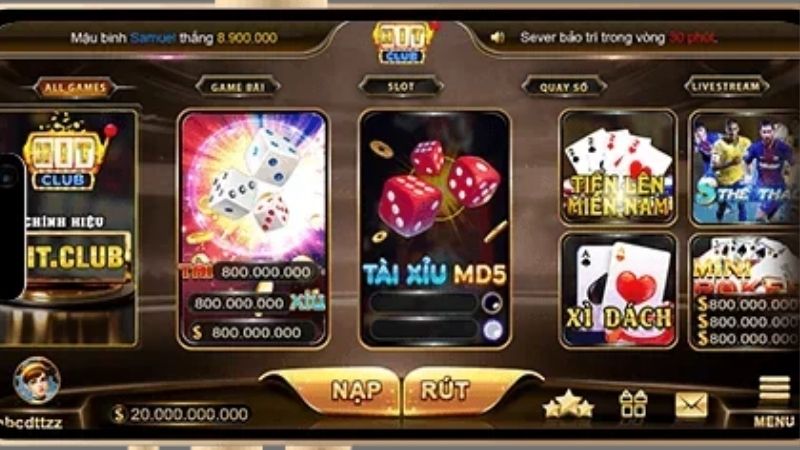Open the gift box rewards icon
The height and width of the screenshot is (450, 800).
(x=633, y=404)
